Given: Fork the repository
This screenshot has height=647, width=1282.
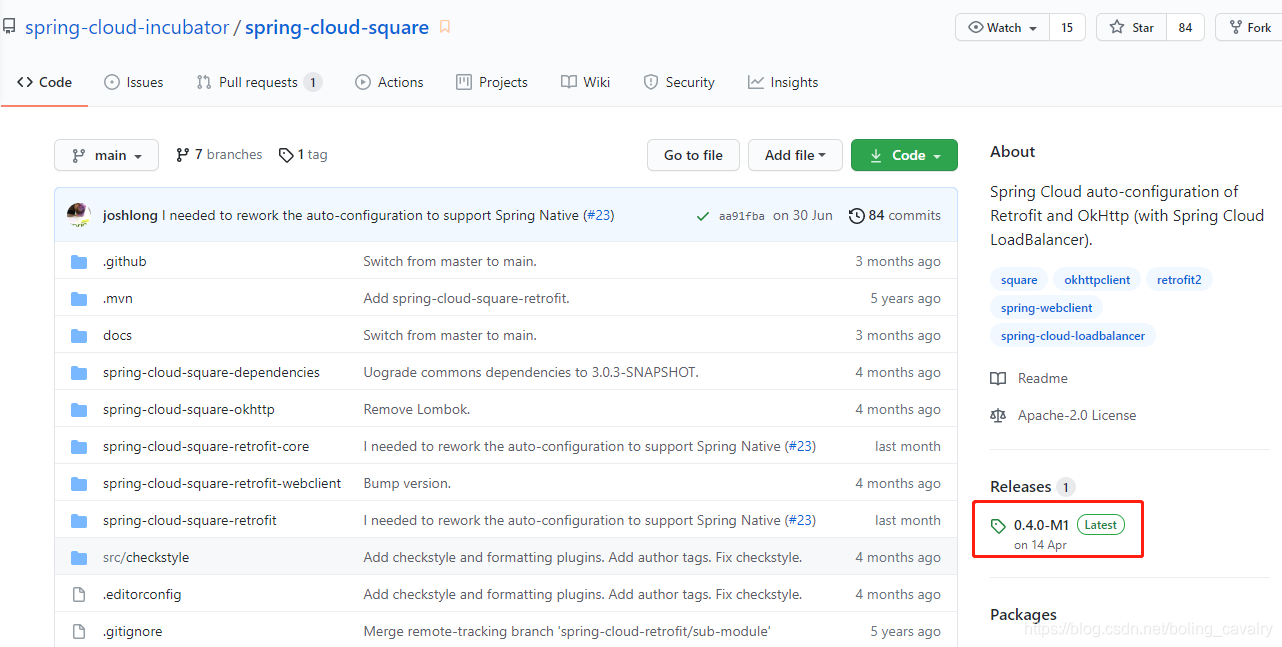Looking at the screenshot, I should pos(1248,28).
